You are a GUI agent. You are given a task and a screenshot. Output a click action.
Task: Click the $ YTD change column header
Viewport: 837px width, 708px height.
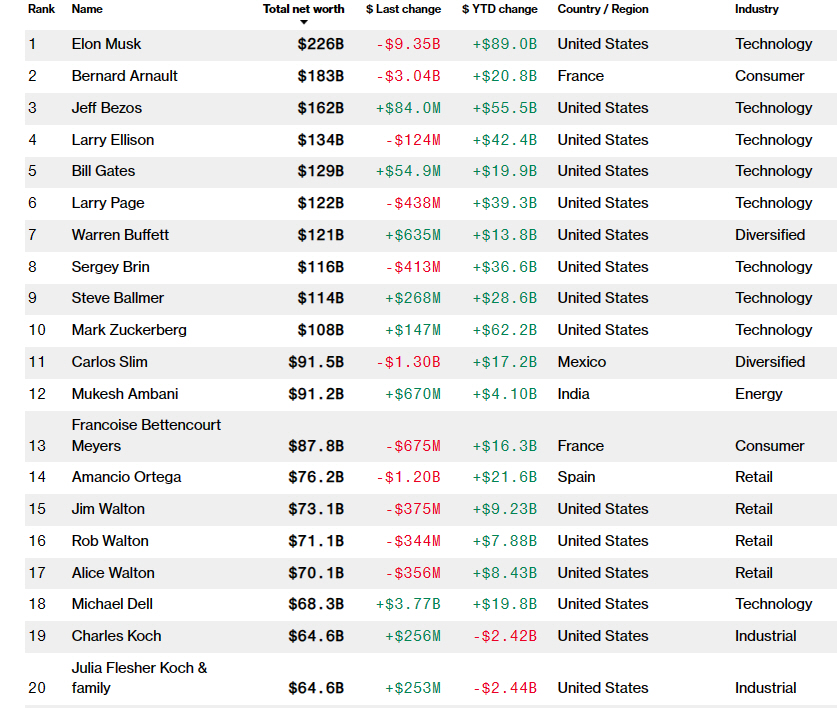pyautogui.click(x=499, y=9)
